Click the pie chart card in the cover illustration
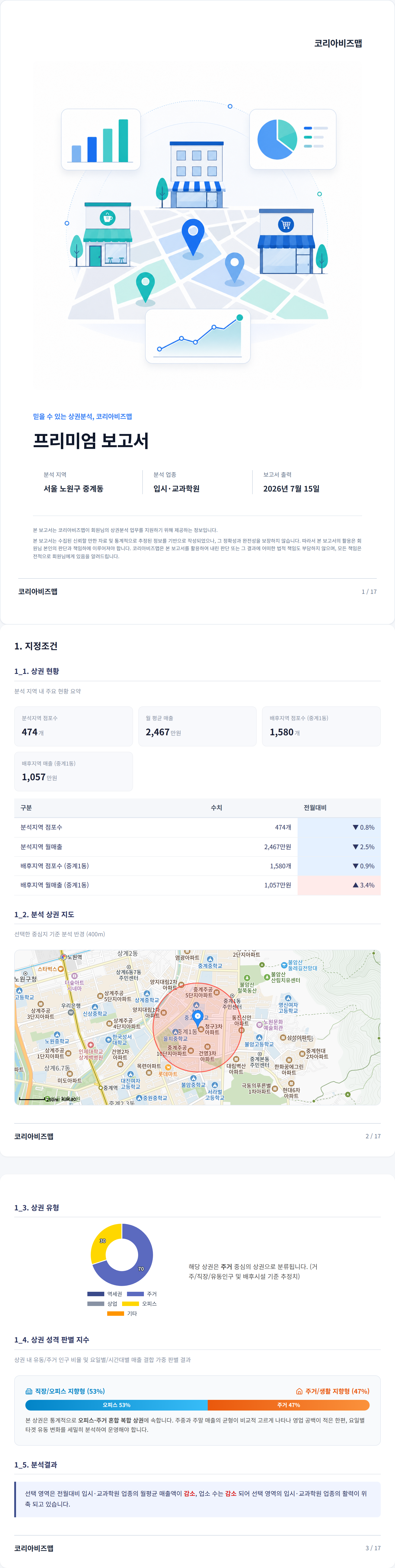 [293, 139]
